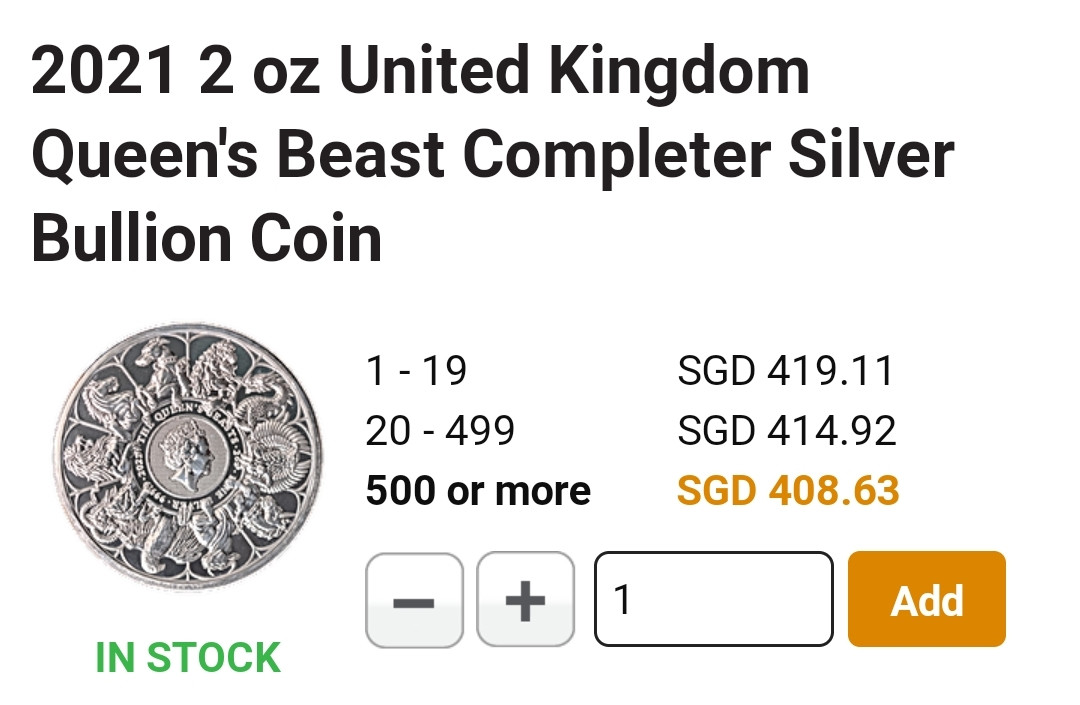Click the Queen's portrait at coin center
1080x705 pixels.
191,460
